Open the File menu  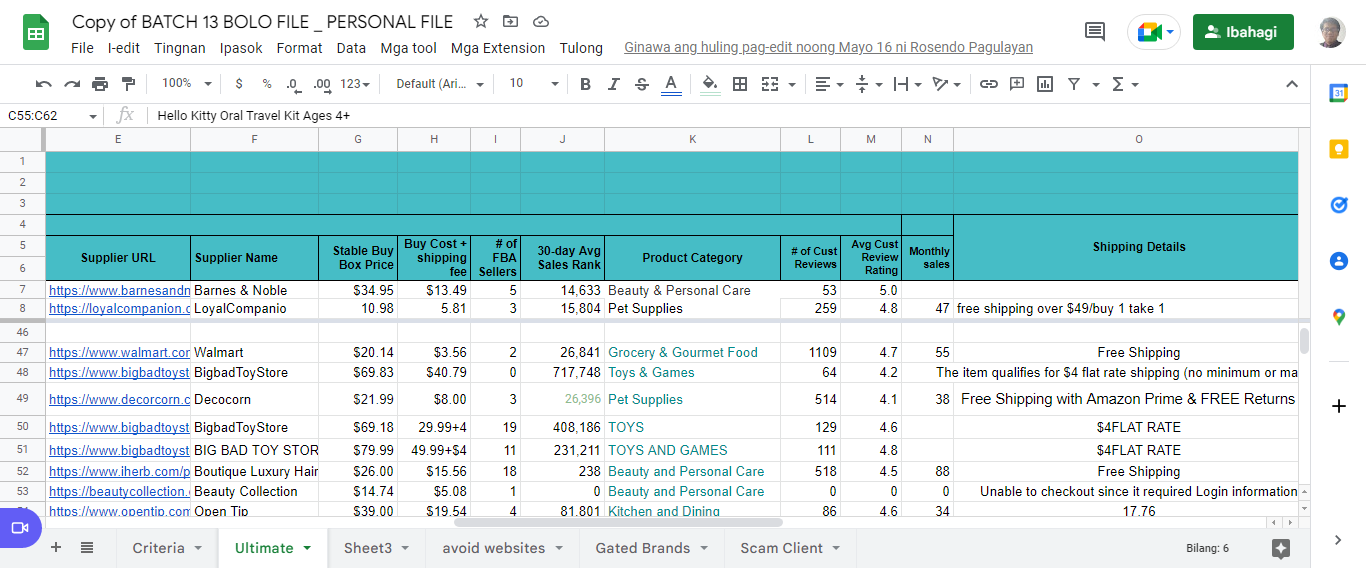[83, 48]
